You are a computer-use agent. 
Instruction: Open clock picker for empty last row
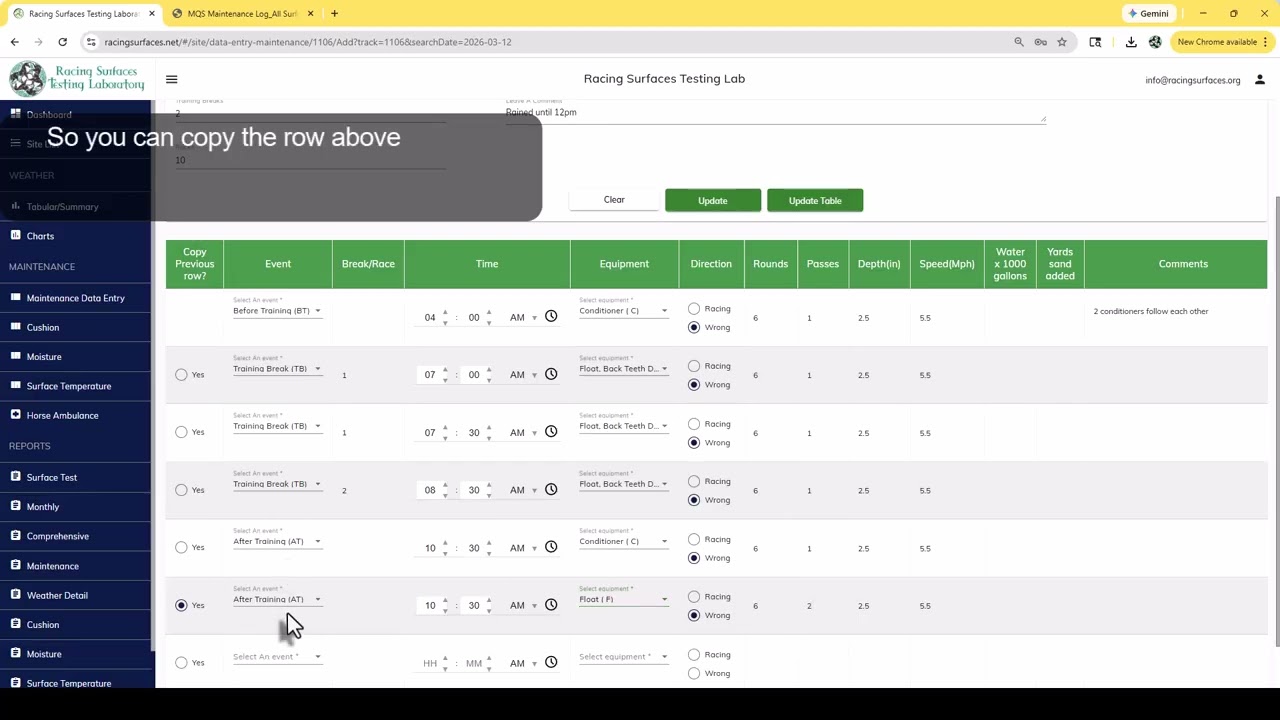coord(551,663)
